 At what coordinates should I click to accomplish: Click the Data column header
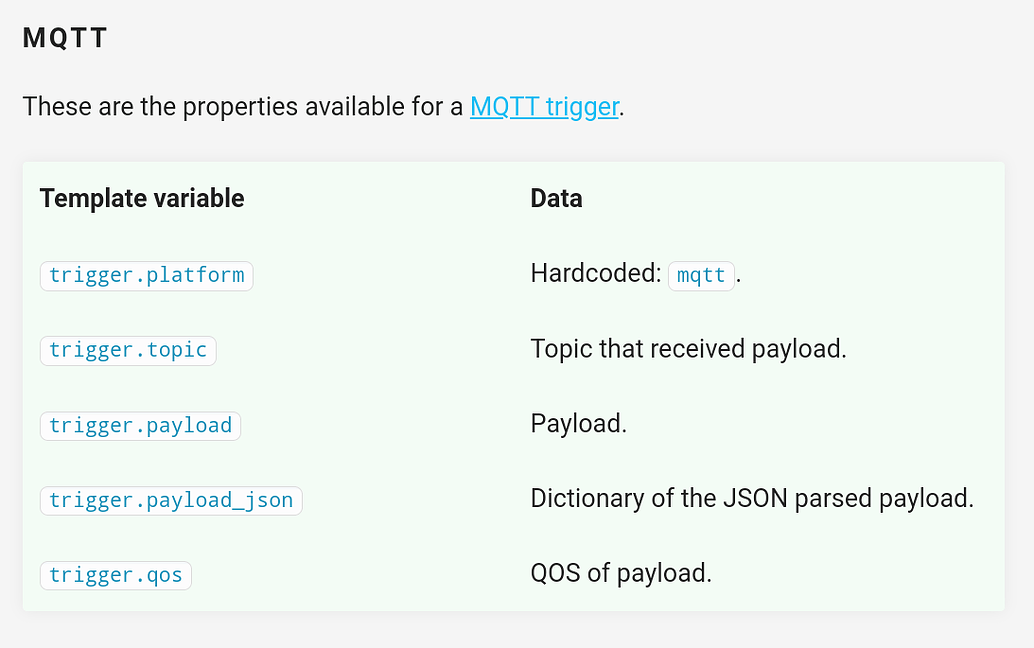556,198
